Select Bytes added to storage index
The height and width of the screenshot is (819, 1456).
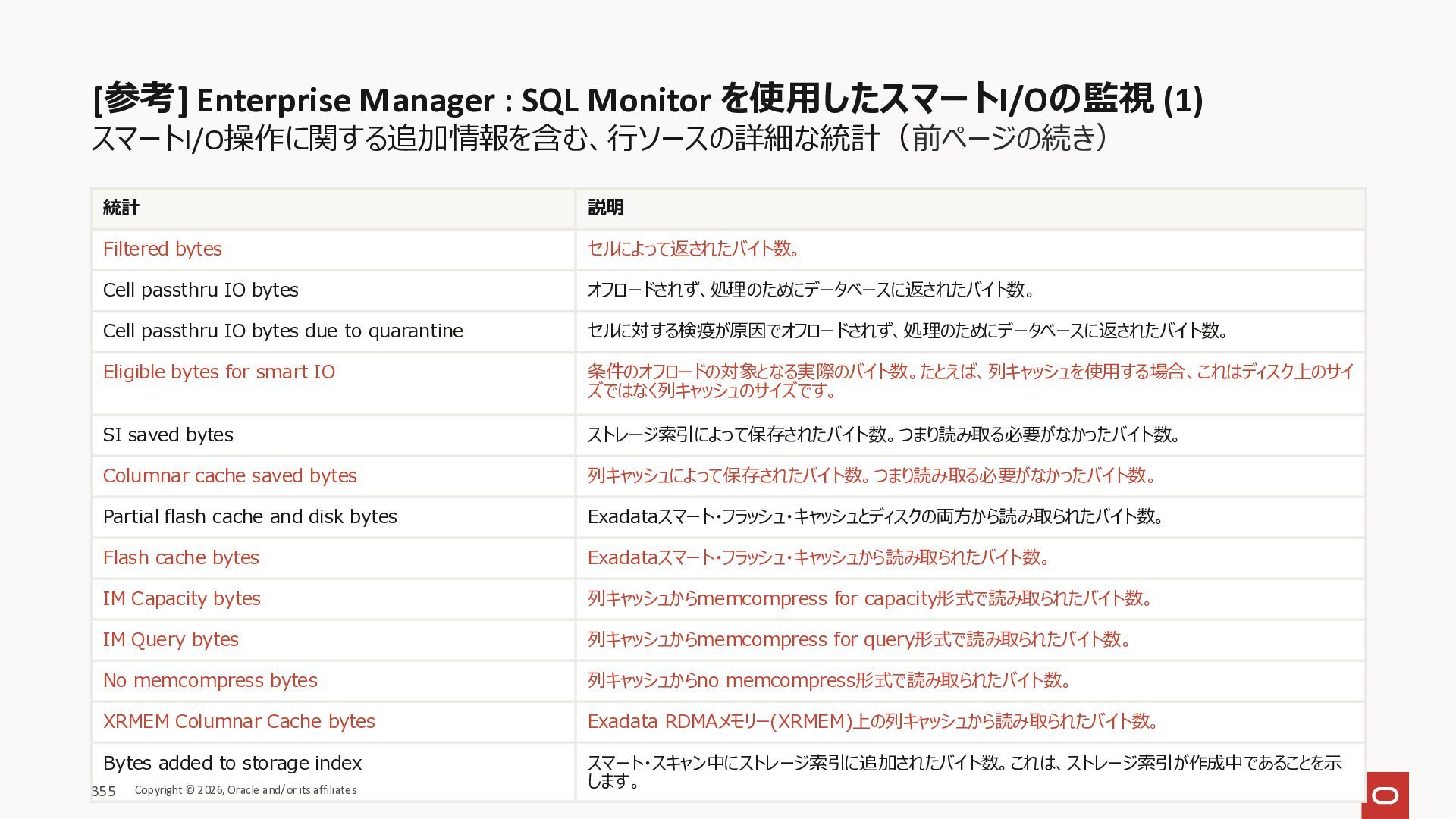[232, 762]
